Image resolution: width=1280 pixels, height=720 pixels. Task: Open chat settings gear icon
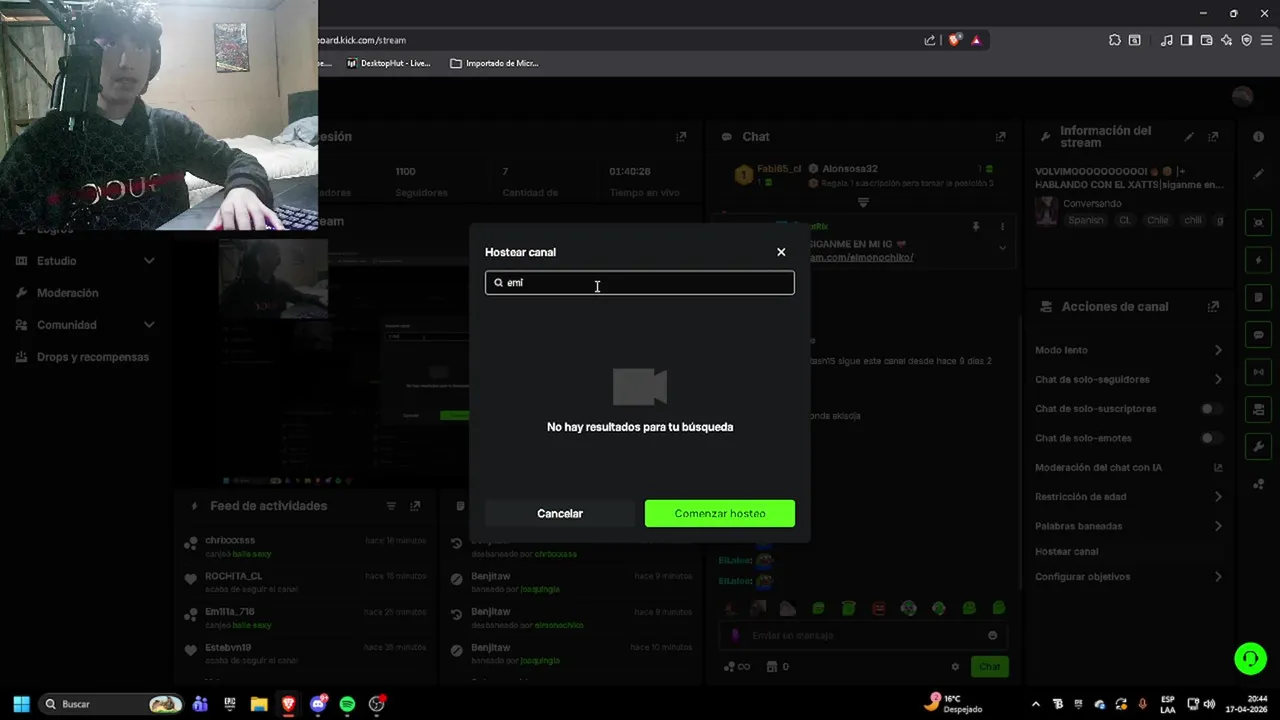pos(955,667)
